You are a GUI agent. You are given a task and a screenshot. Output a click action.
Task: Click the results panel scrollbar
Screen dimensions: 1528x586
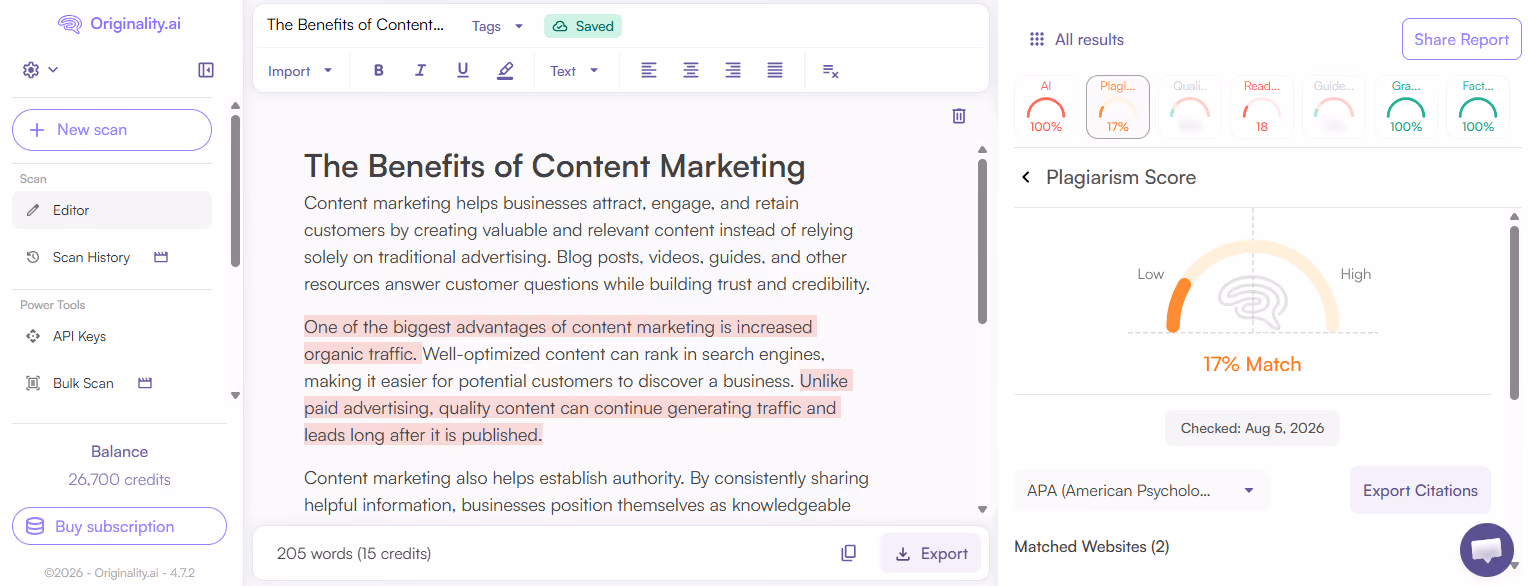(x=1515, y=313)
